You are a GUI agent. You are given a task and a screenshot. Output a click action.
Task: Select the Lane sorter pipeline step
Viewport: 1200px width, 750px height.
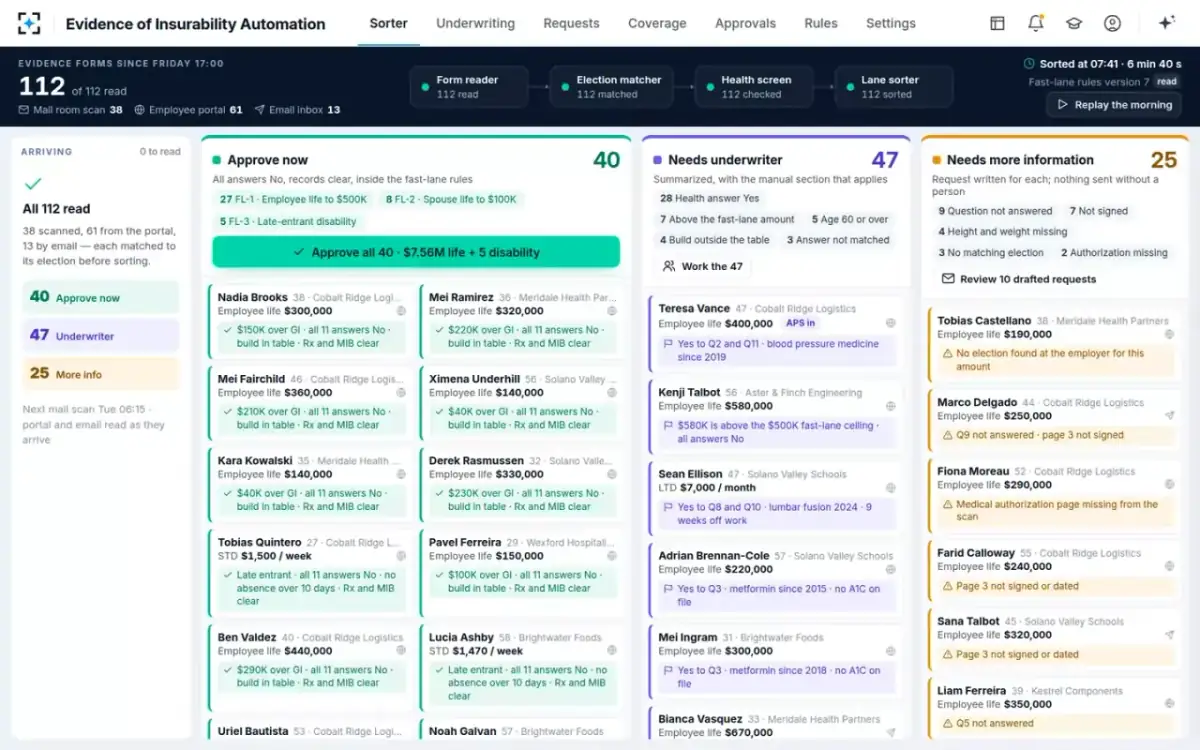click(894, 87)
